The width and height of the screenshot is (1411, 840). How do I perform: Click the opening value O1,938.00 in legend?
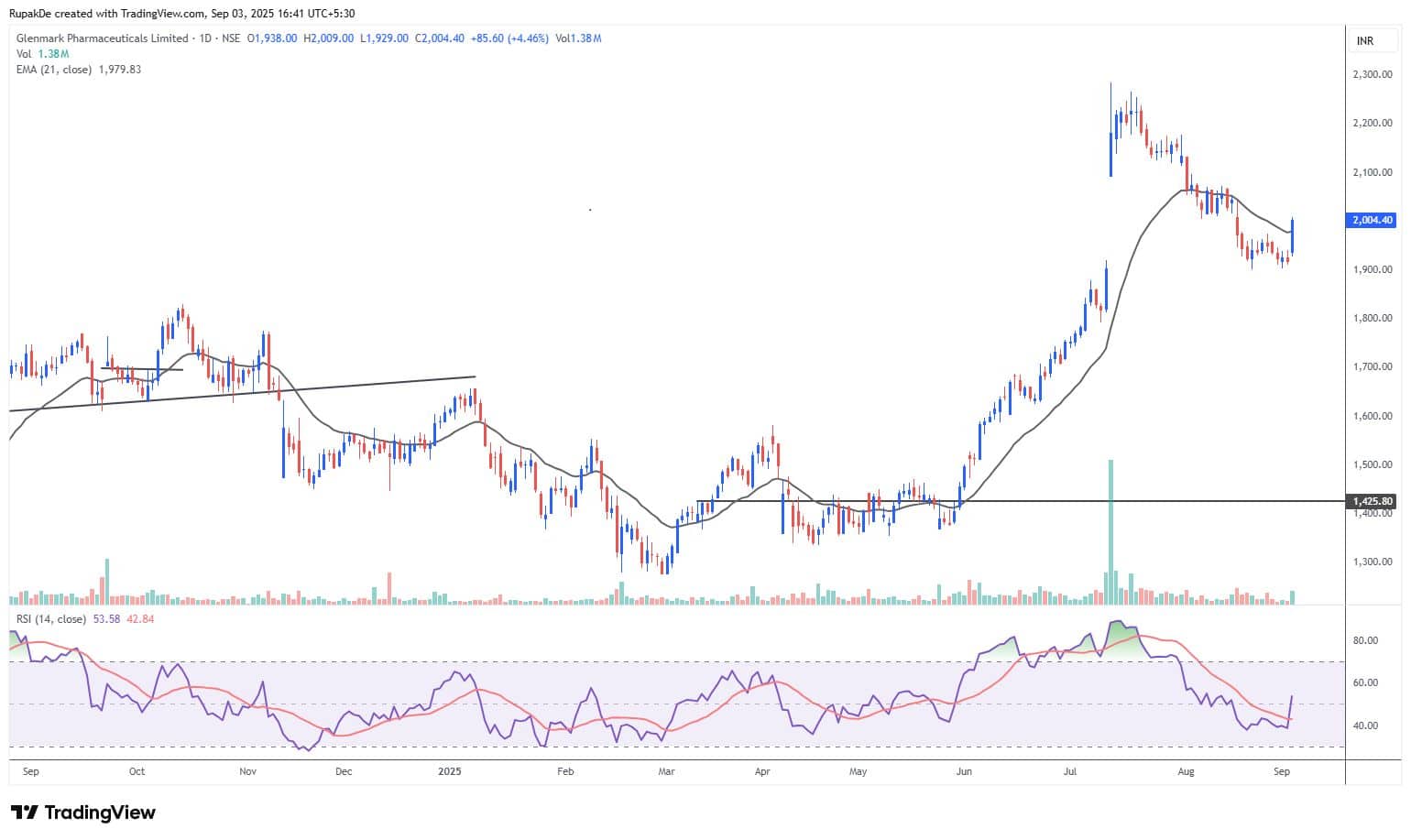click(x=272, y=38)
